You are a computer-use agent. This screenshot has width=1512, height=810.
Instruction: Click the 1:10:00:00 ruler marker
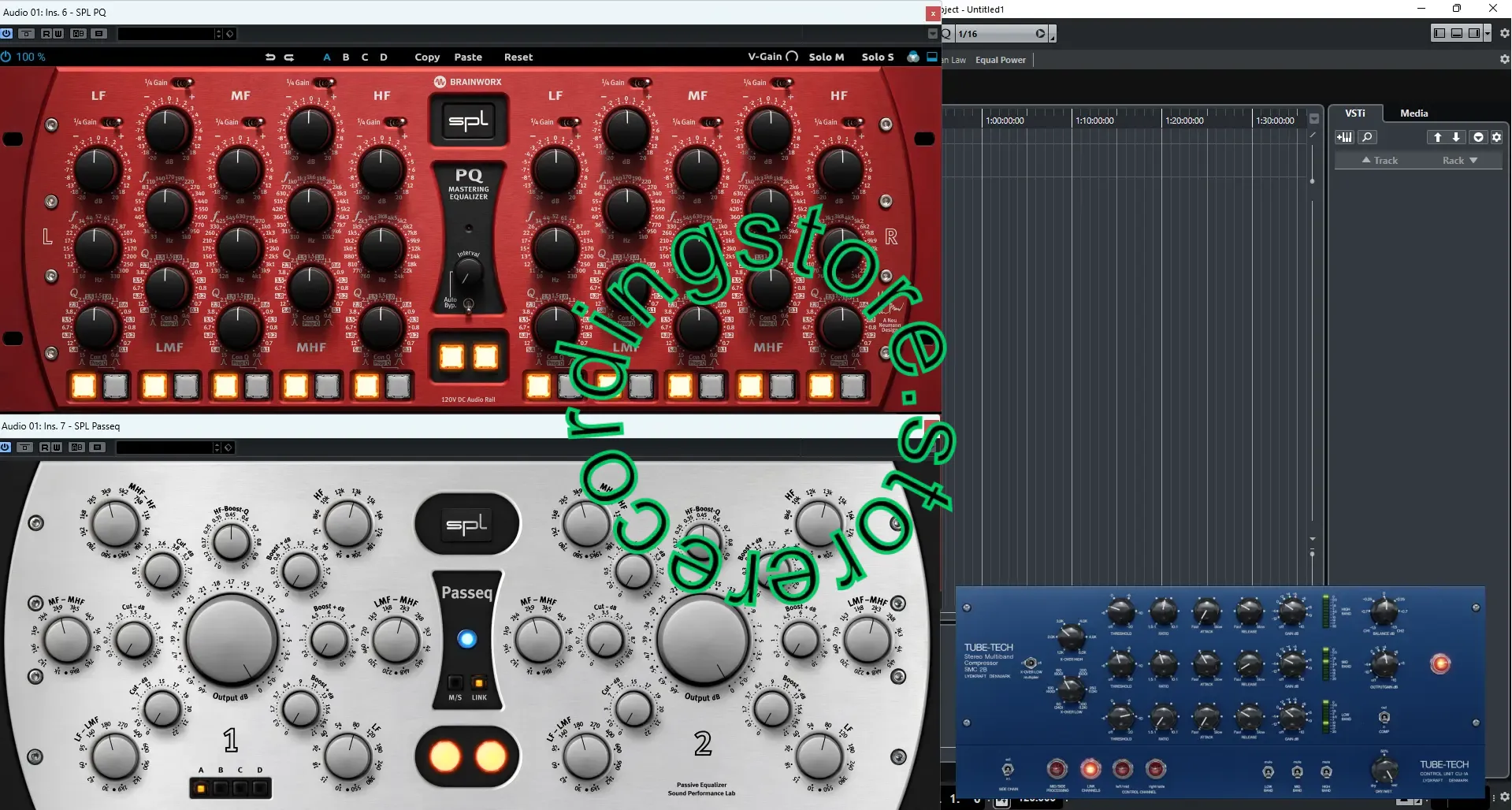1094,121
